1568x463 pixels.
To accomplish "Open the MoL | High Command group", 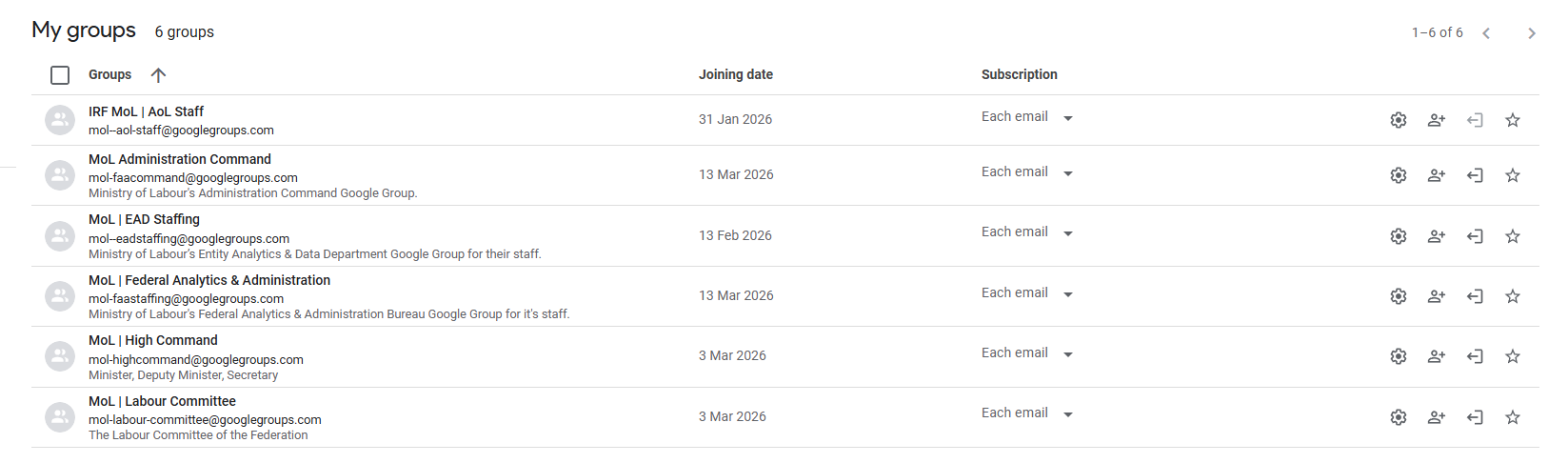I will (x=153, y=340).
